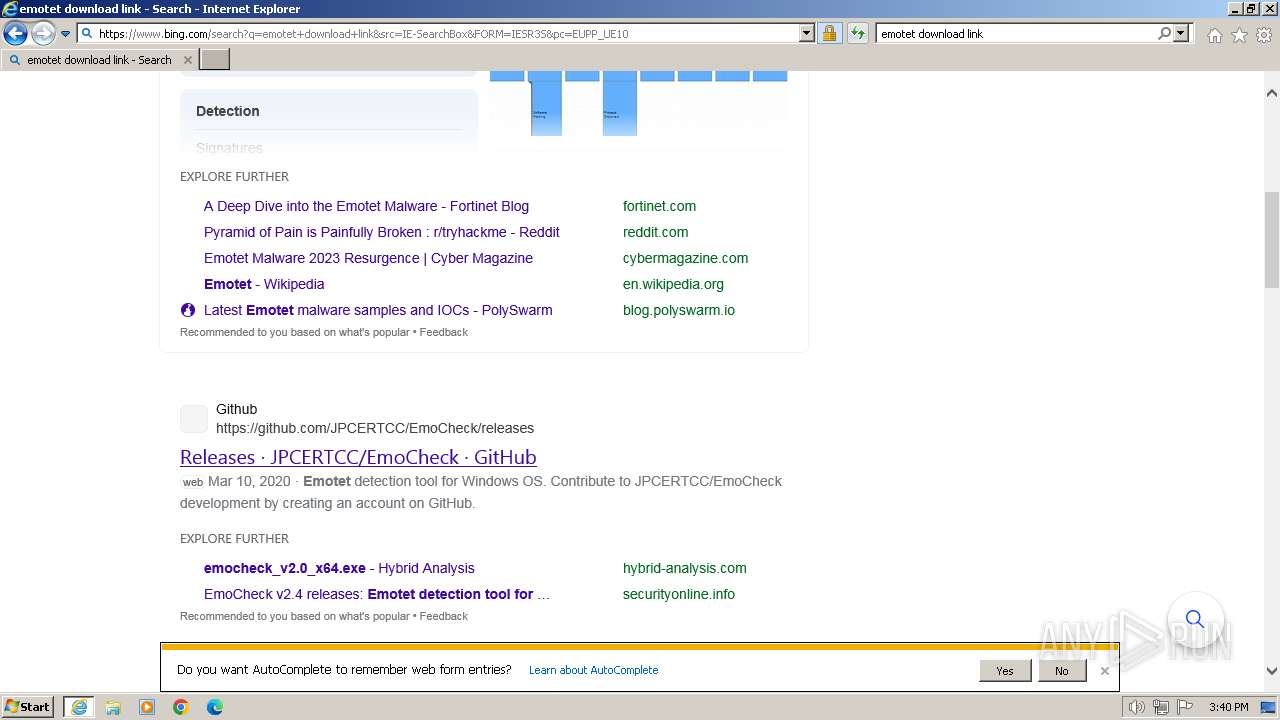Screen dimensions: 1280x720
Task: Go to the Home page icon
Action: (x=1214, y=35)
